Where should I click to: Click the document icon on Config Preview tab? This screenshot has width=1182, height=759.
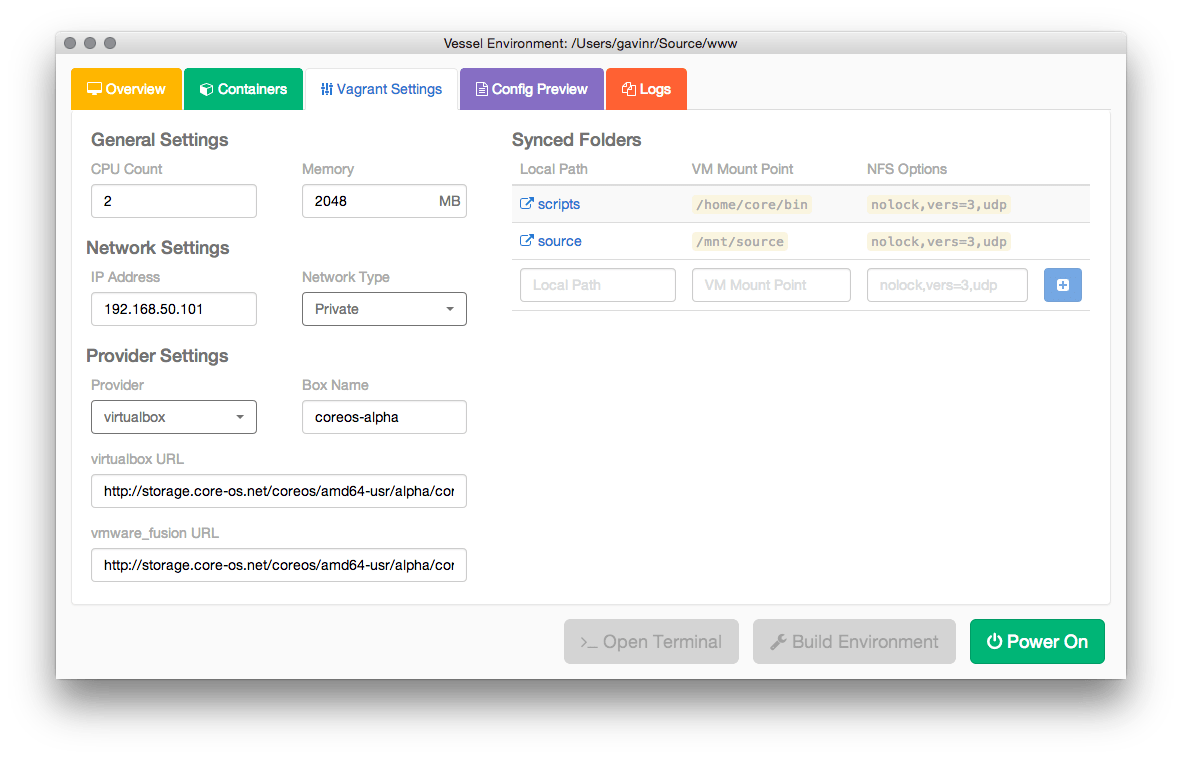(x=481, y=89)
